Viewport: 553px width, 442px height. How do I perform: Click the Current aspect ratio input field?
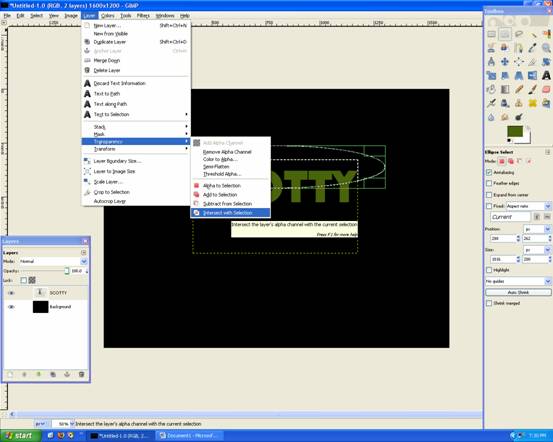(x=510, y=217)
